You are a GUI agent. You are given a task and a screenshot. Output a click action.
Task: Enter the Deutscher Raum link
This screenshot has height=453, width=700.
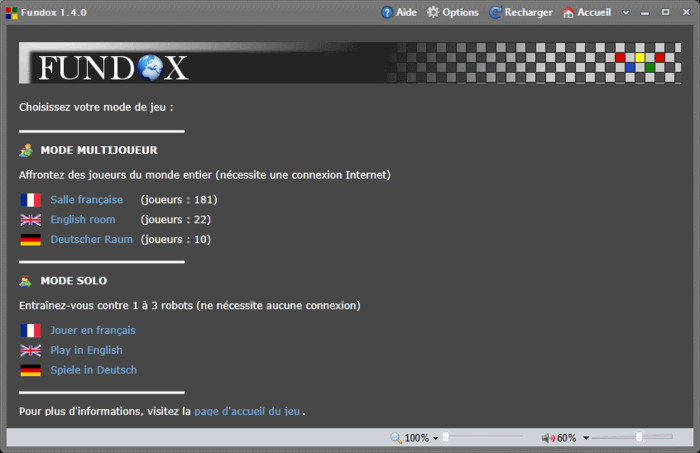[x=92, y=239]
